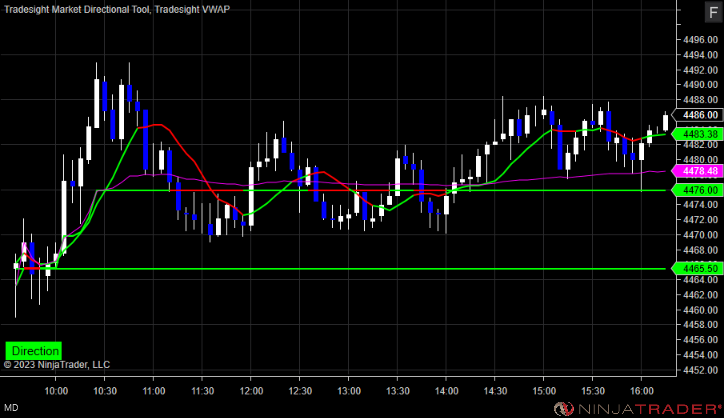Viewport: 724px width, 418px height.
Task: Click the magenta VWAP marker 4478.48
Action: pos(698,171)
